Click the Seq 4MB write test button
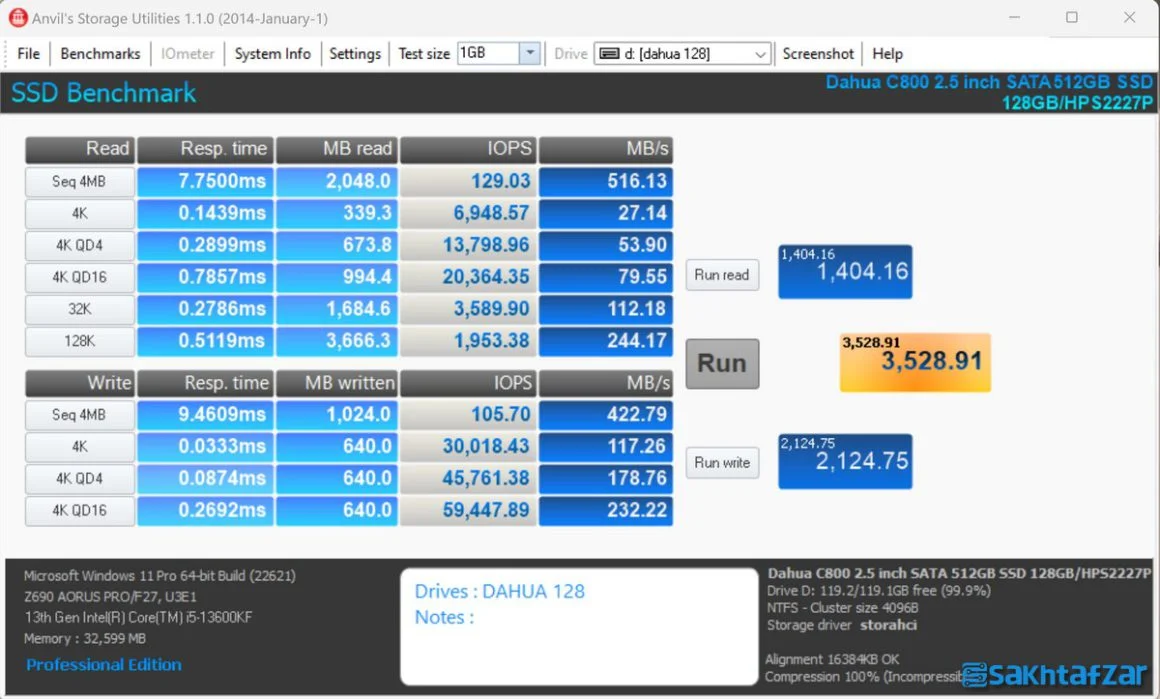The image size is (1160, 699). click(79, 415)
